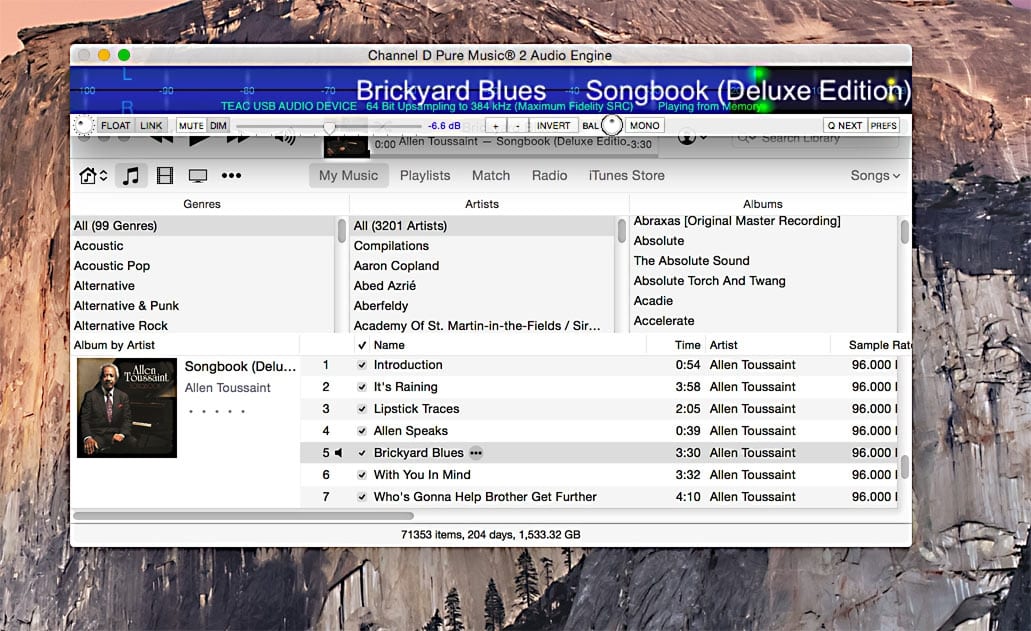Toggle the LINK button
This screenshot has height=631, width=1031.
(x=151, y=126)
